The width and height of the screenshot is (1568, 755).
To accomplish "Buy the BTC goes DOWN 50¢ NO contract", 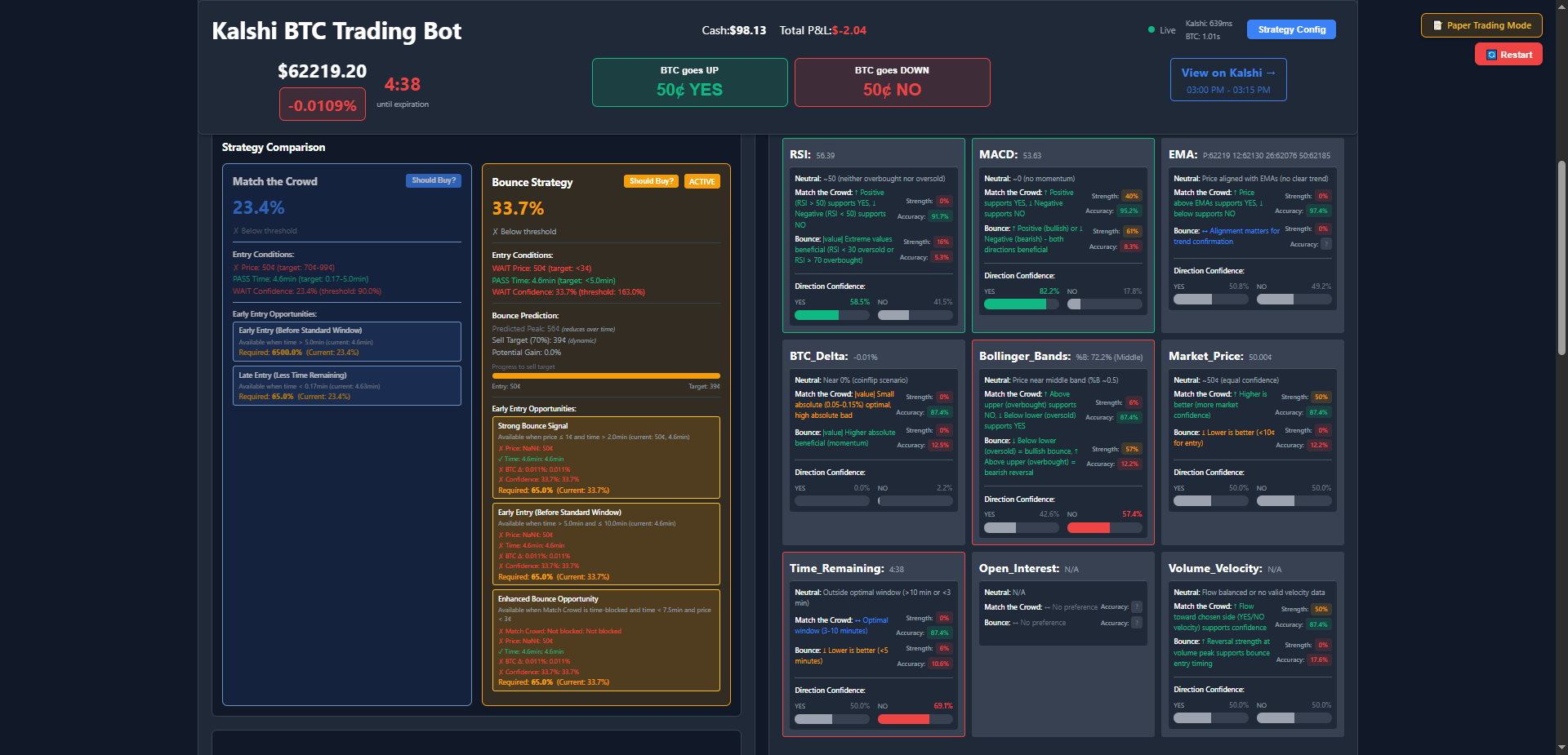I will click(x=892, y=82).
